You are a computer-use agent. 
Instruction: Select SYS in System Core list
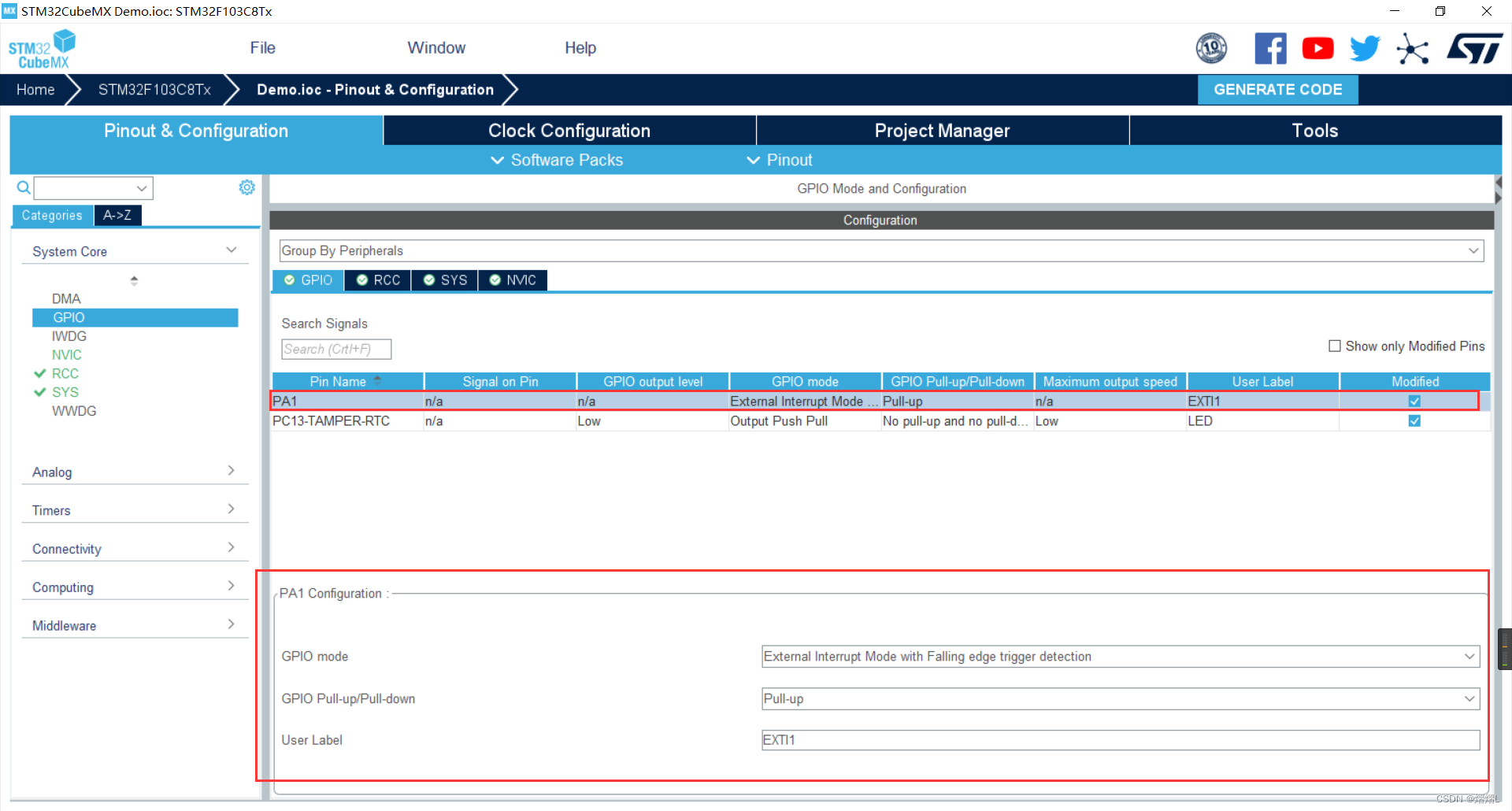[65, 392]
